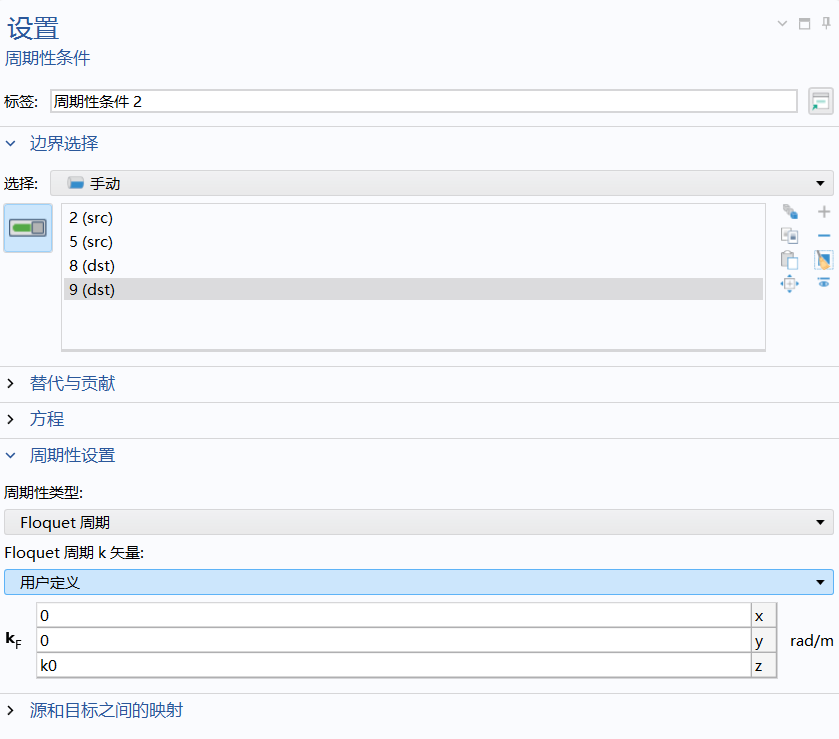Click the kF x component field
Viewport: 839px width, 739px height.
(x=394, y=615)
